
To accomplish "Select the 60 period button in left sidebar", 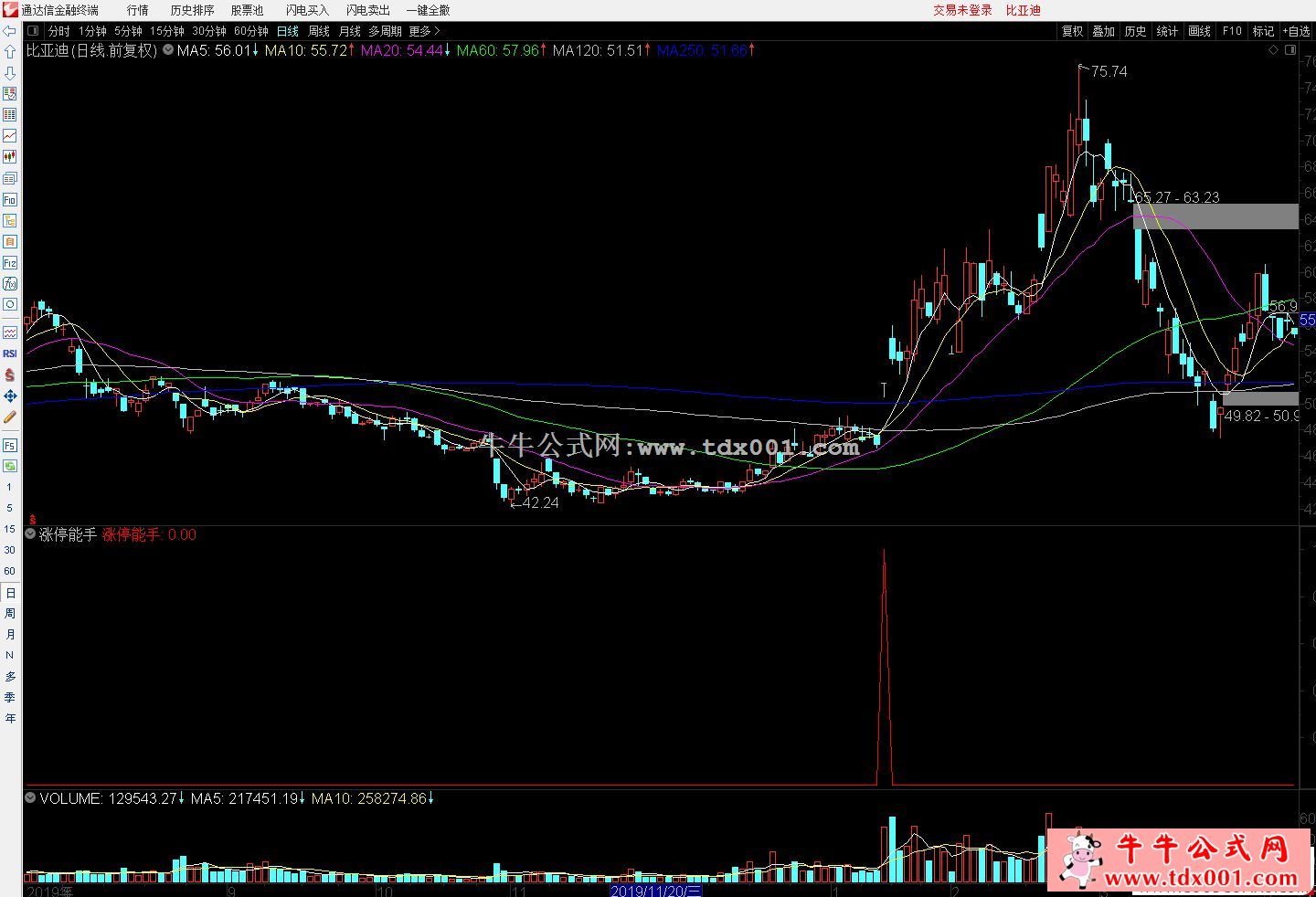I will (10, 571).
